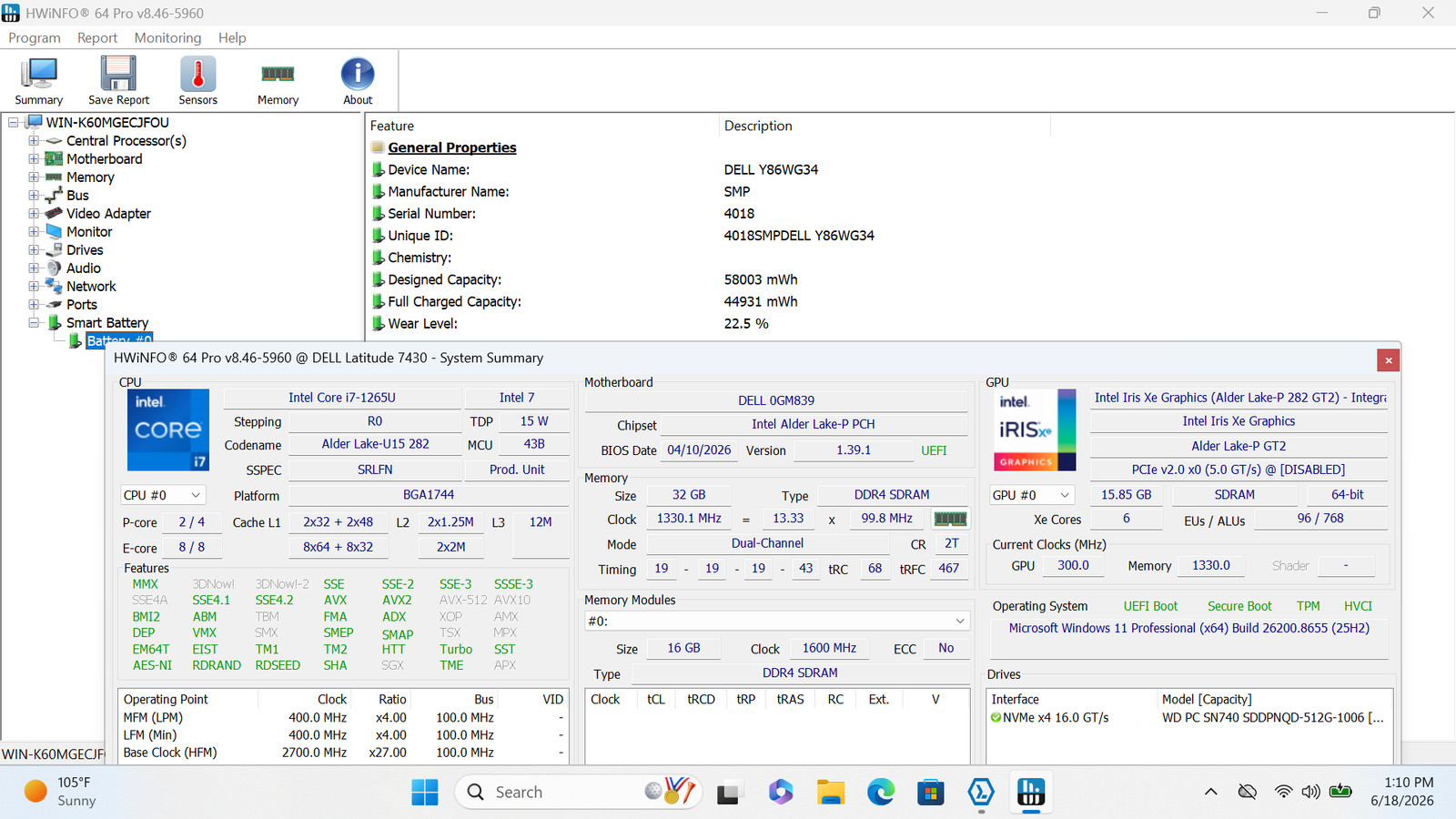The width and height of the screenshot is (1456, 819).
Task: Select the WIN-K60MGECJFOU root node
Action: pyautogui.click(x=107, y=123)
